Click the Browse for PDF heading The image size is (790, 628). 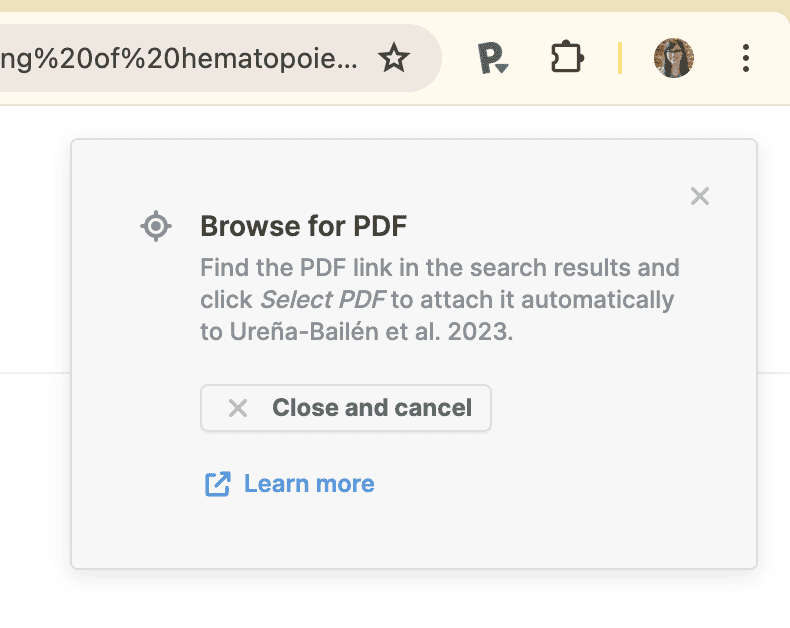[x=304, y=226]
